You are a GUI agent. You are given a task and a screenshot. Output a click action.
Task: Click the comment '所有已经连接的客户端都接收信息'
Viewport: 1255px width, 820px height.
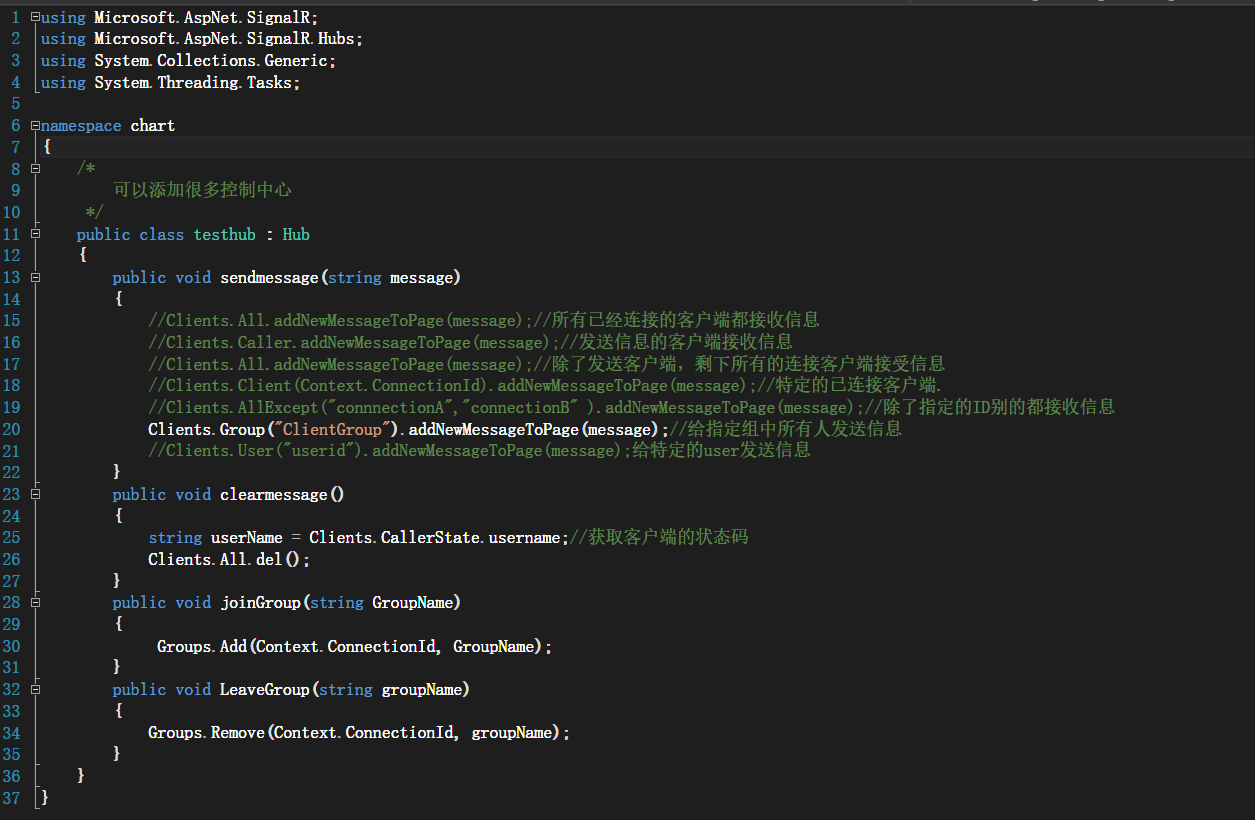685,320
